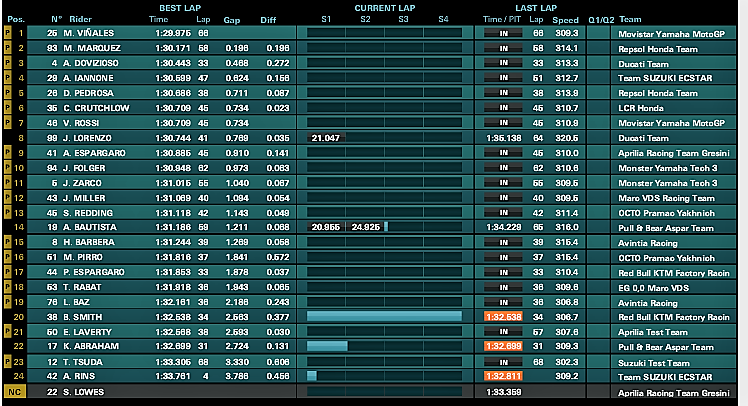Click the pit 'P' badge beside P. Espargaro
Viewport: 748px width, 406px height.
[x=8, y=272]
